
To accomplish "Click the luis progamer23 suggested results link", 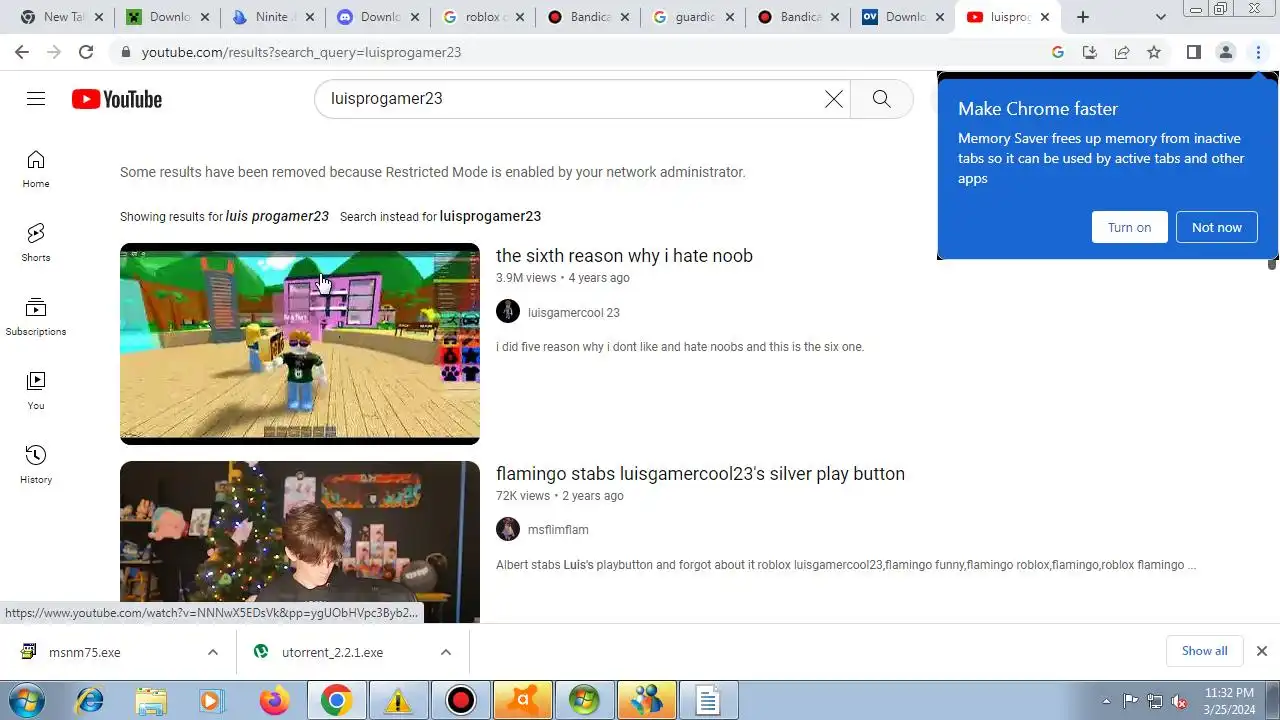I will click(277, 216).
